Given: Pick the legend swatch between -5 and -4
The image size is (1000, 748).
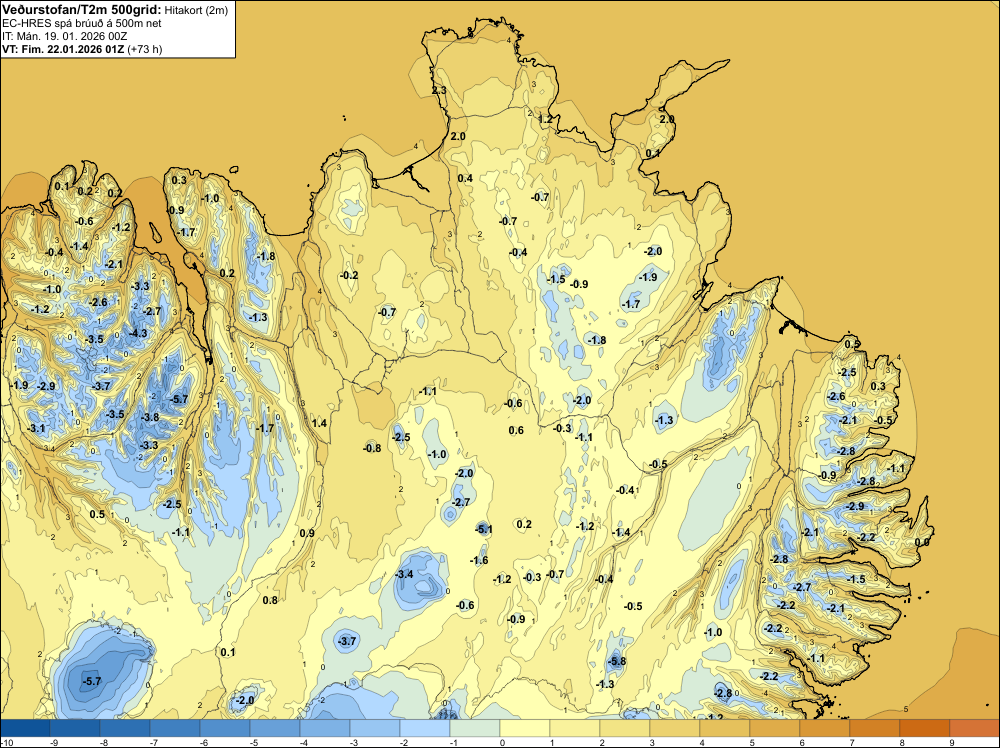Looking at the screenshot, I should 275,728.
